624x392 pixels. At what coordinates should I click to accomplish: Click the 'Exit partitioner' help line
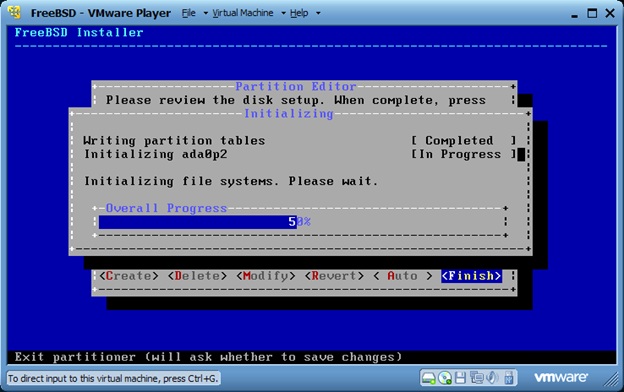pyautogui.click(x=208, y=357)
